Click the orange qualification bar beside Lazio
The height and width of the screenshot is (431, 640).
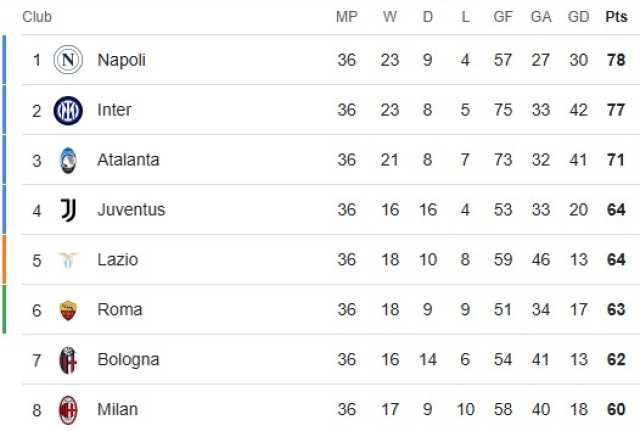[x=4, y=260]
